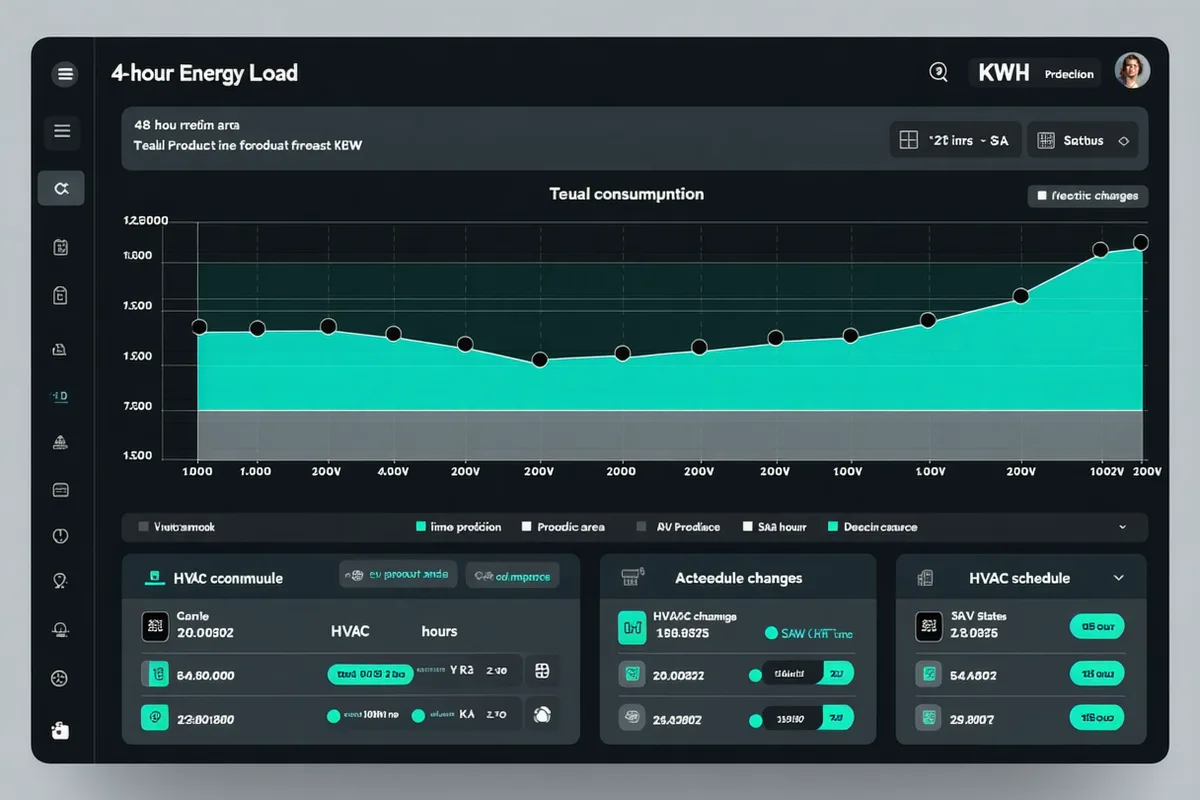Select the highlighted refresh icon in sidebar
This screenshot has width=1200, height=800.
(x=61, y=188)
